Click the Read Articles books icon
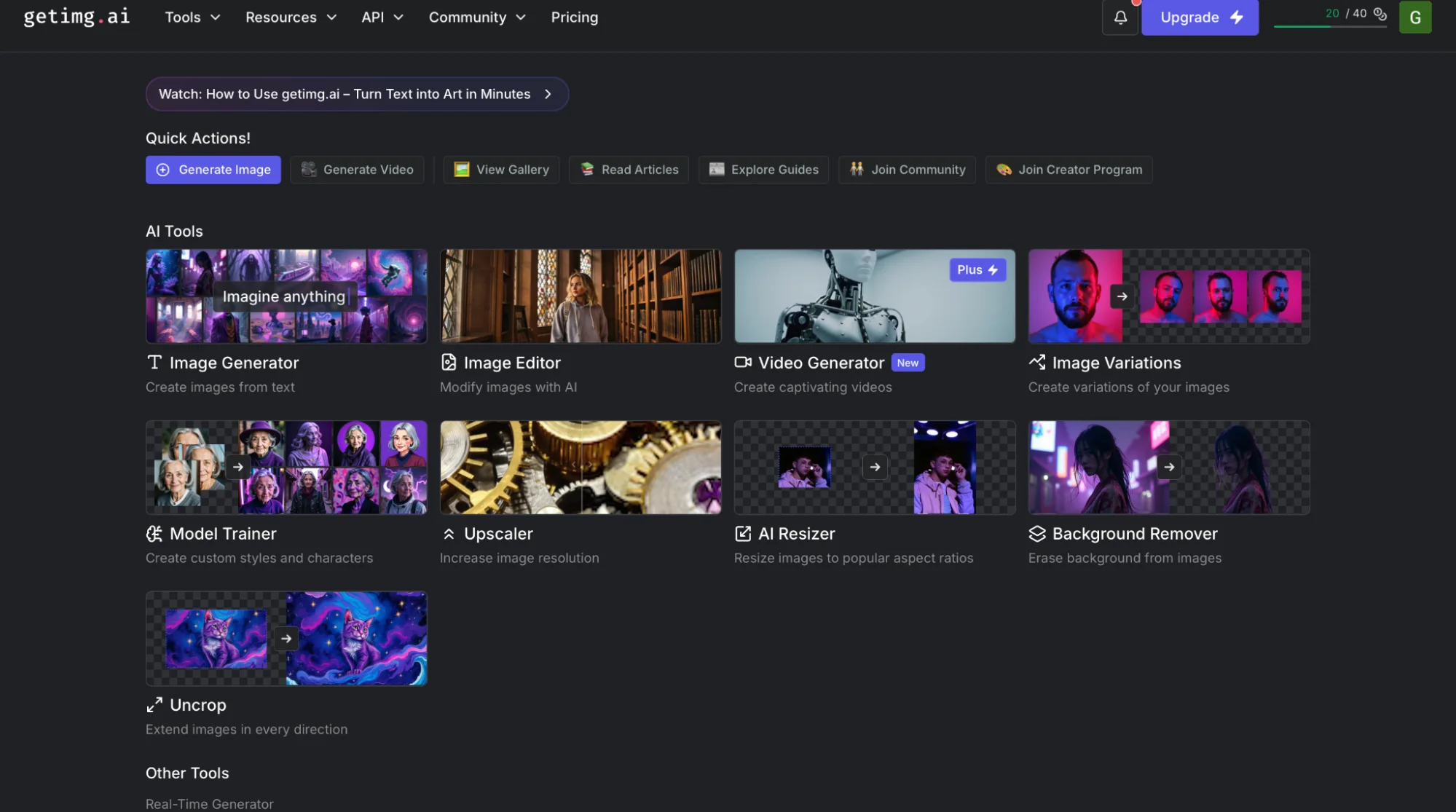The height and width of the screenshot is (812, 1456). tap(587, 170)
